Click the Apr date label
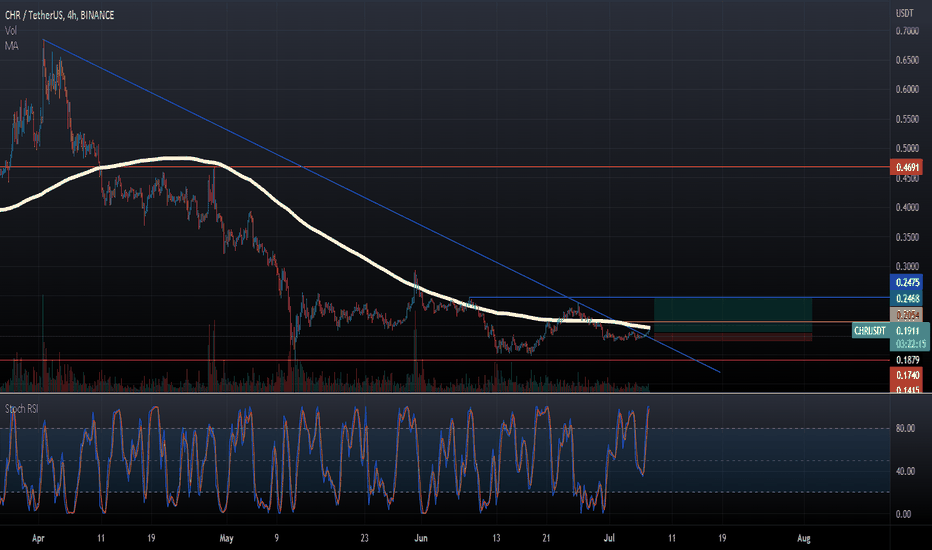The image size is (932, 550). click(38, 538)
